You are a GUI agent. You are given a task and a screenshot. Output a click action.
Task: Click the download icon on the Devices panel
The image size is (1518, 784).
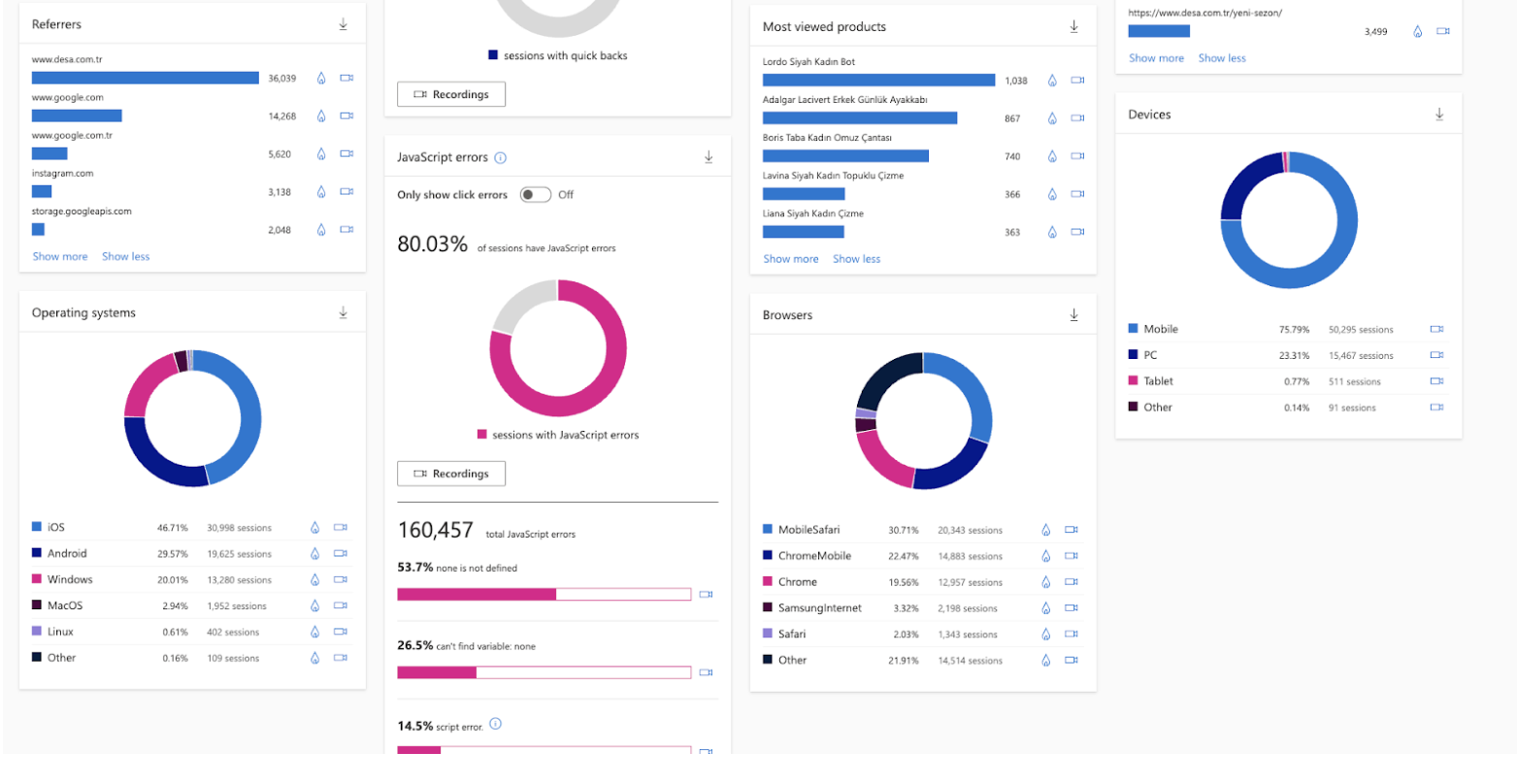(x=1438, y=114)
